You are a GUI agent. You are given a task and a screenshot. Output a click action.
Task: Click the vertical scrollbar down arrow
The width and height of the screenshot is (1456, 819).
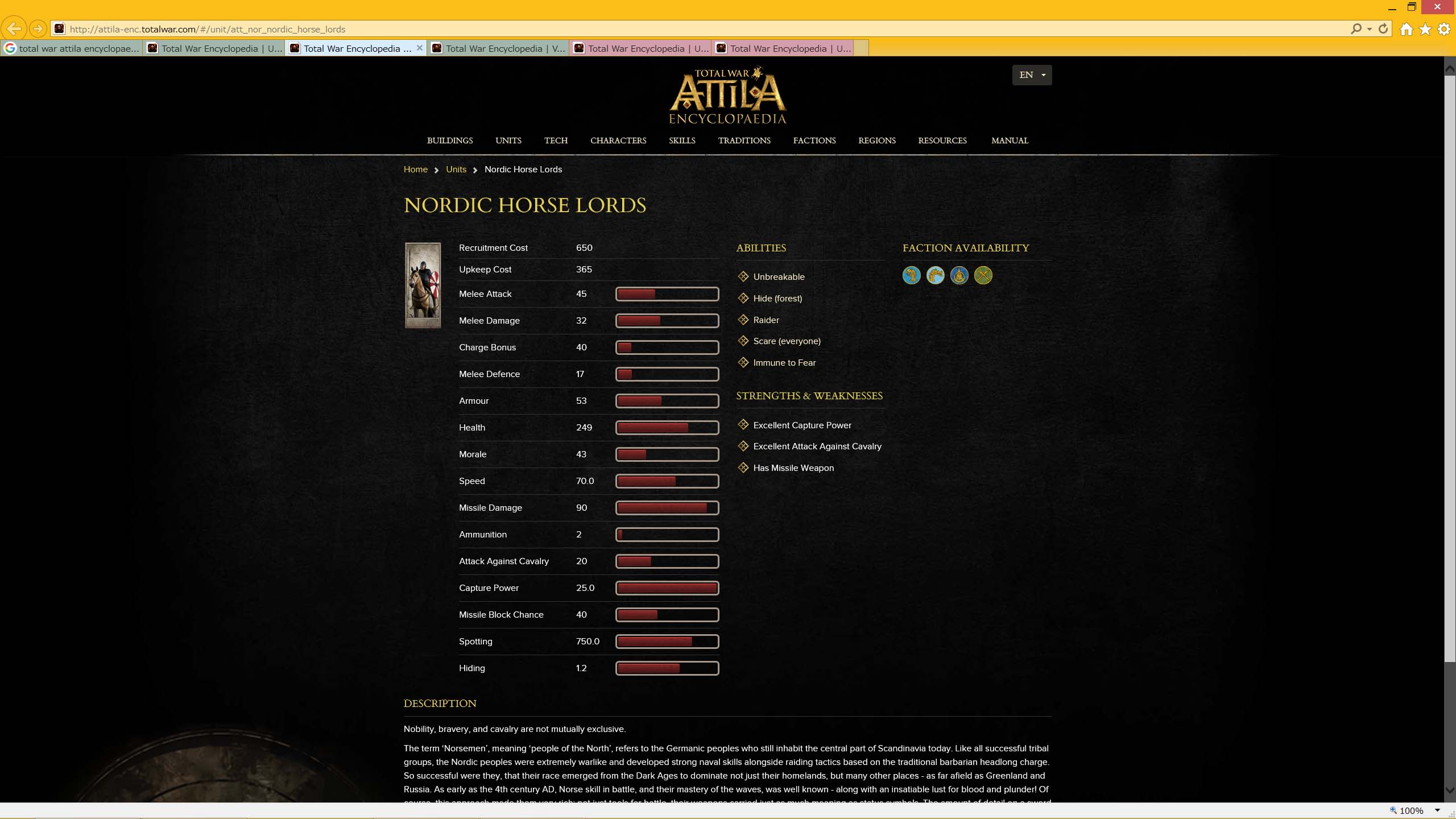pos(1450,791)
